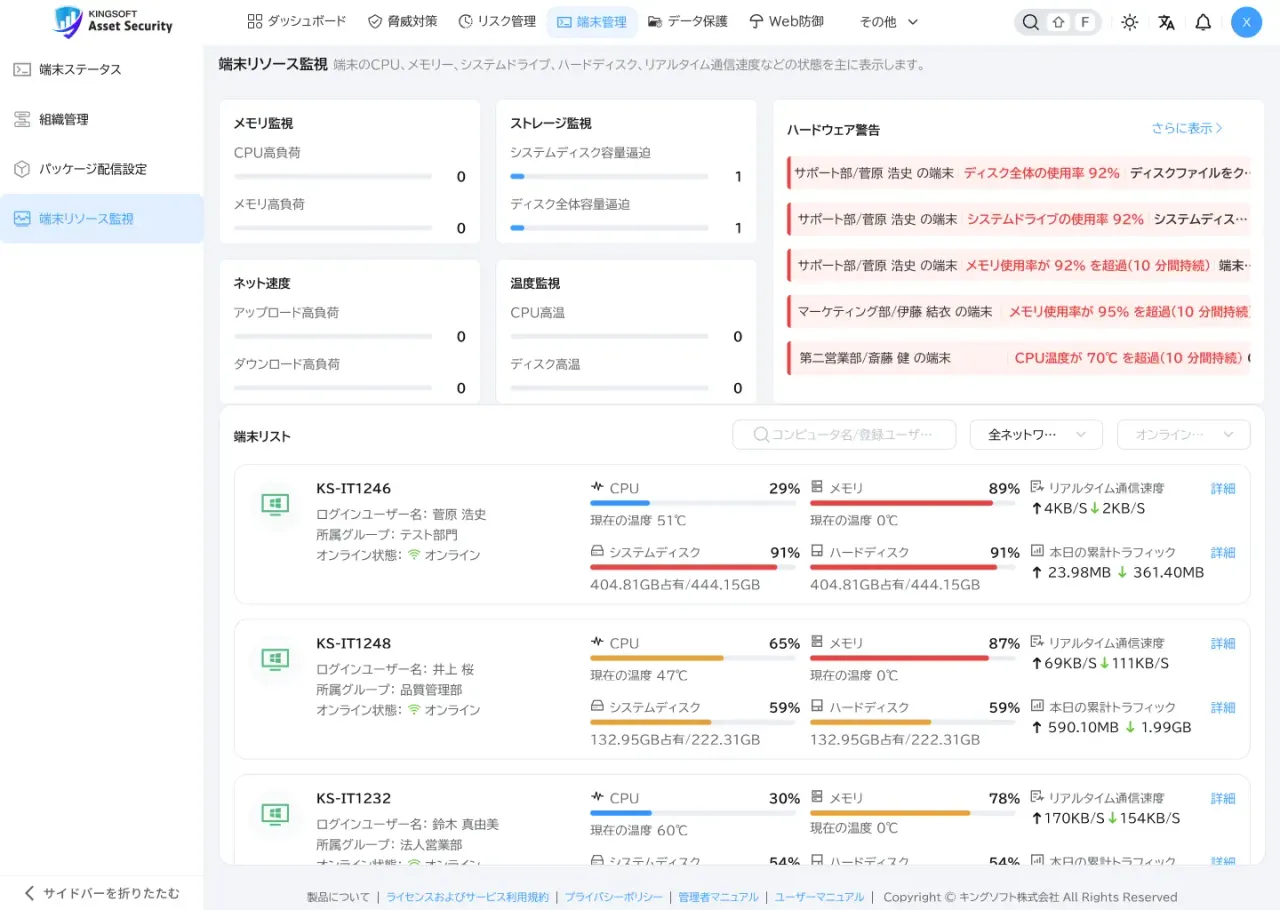Open the search icon in top bar
The width and height of the screenshot is (1280, 910).
(x=1030, y=22)
